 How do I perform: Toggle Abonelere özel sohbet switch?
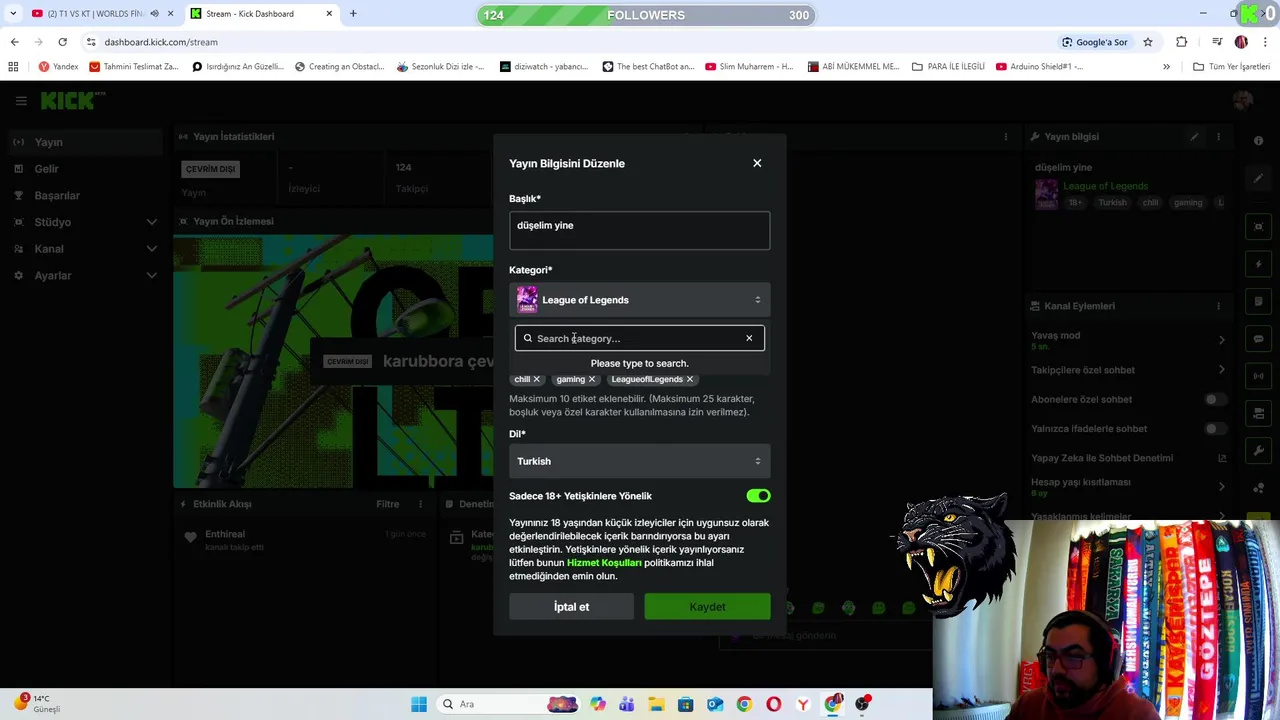coord(1213,399)
